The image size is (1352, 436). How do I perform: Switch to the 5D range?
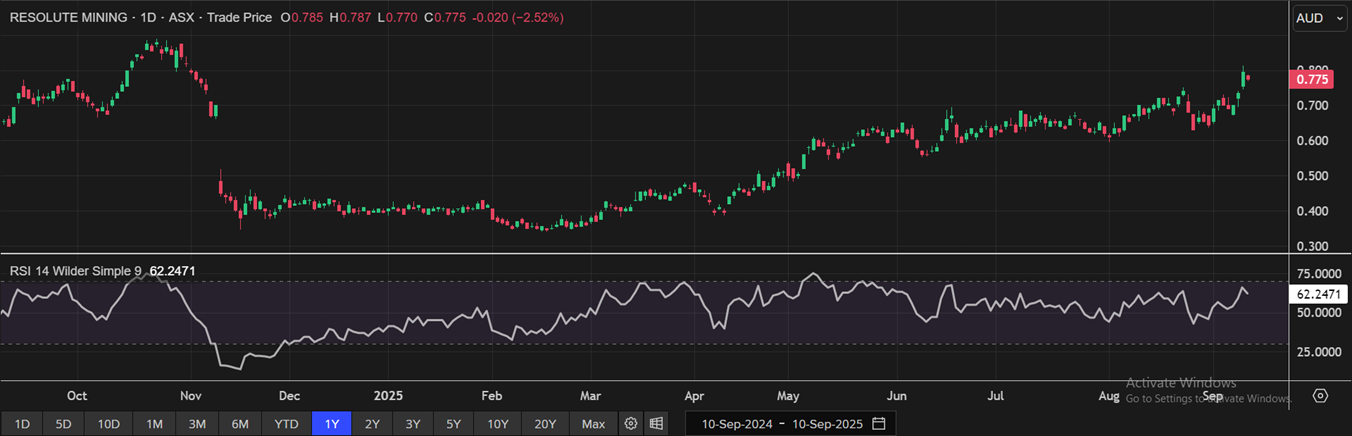pos(63,424)
